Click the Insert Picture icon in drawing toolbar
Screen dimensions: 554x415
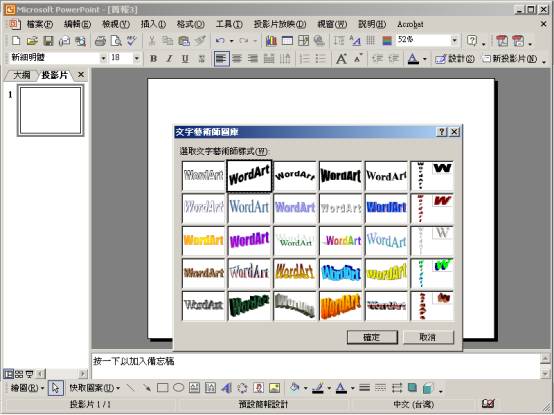tap(275, 388)
